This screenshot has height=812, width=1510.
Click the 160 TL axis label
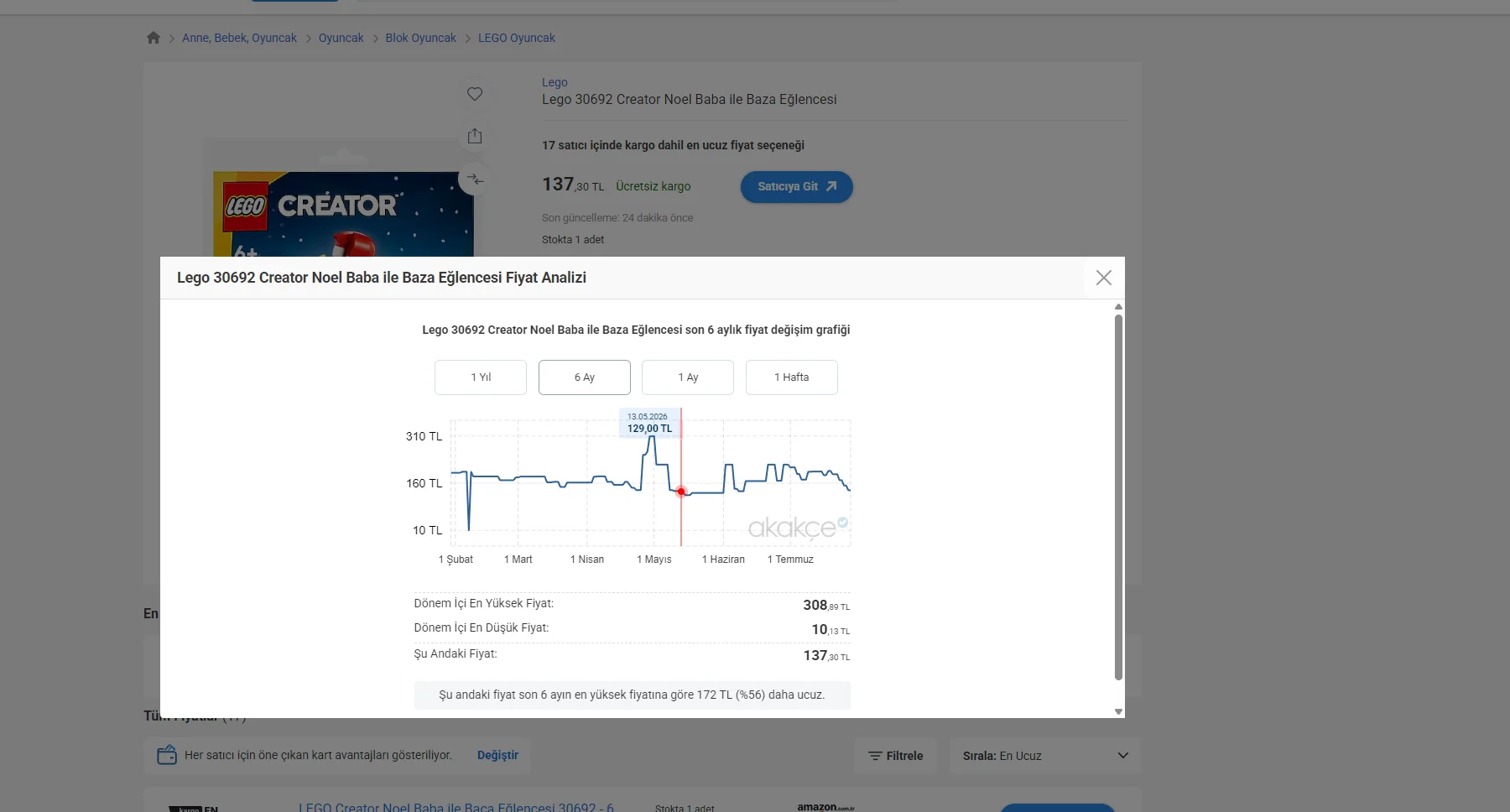pos(424,483)
